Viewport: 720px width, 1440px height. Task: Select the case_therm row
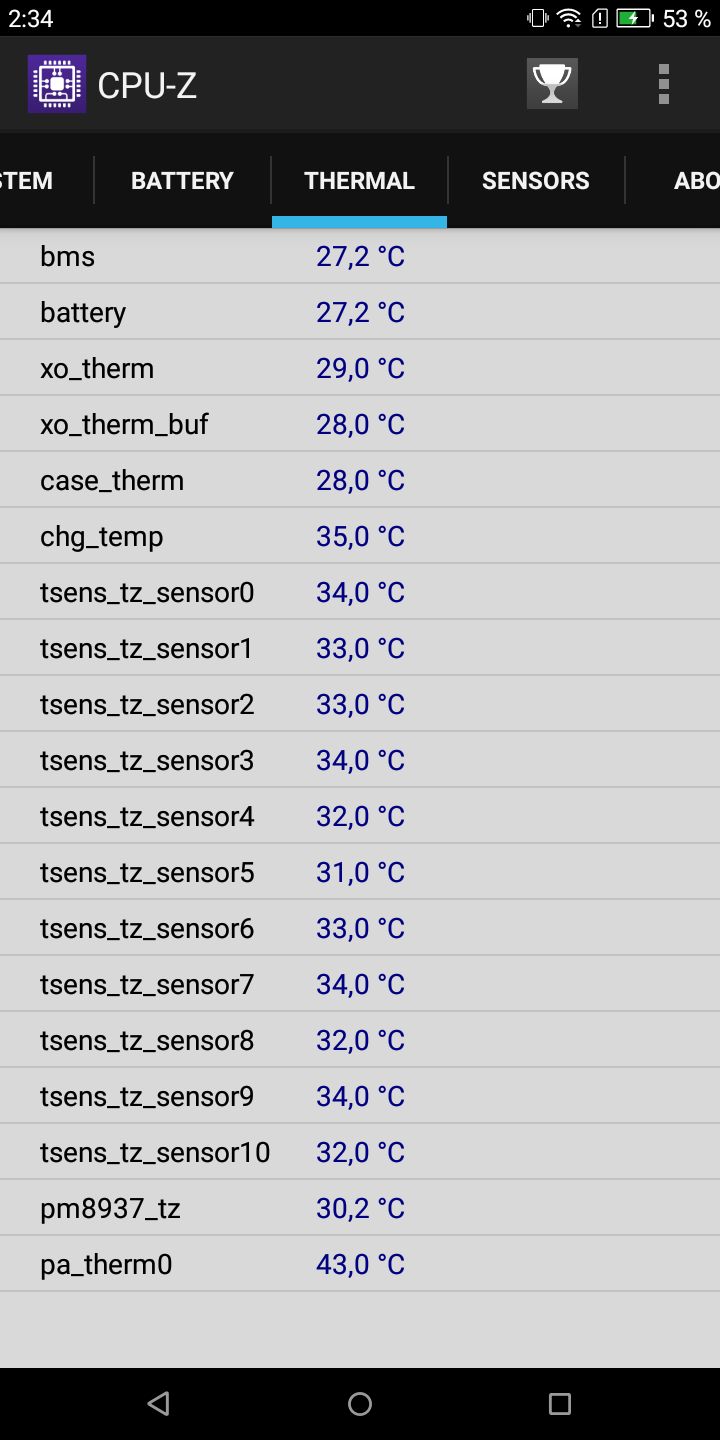click(360, 480)
